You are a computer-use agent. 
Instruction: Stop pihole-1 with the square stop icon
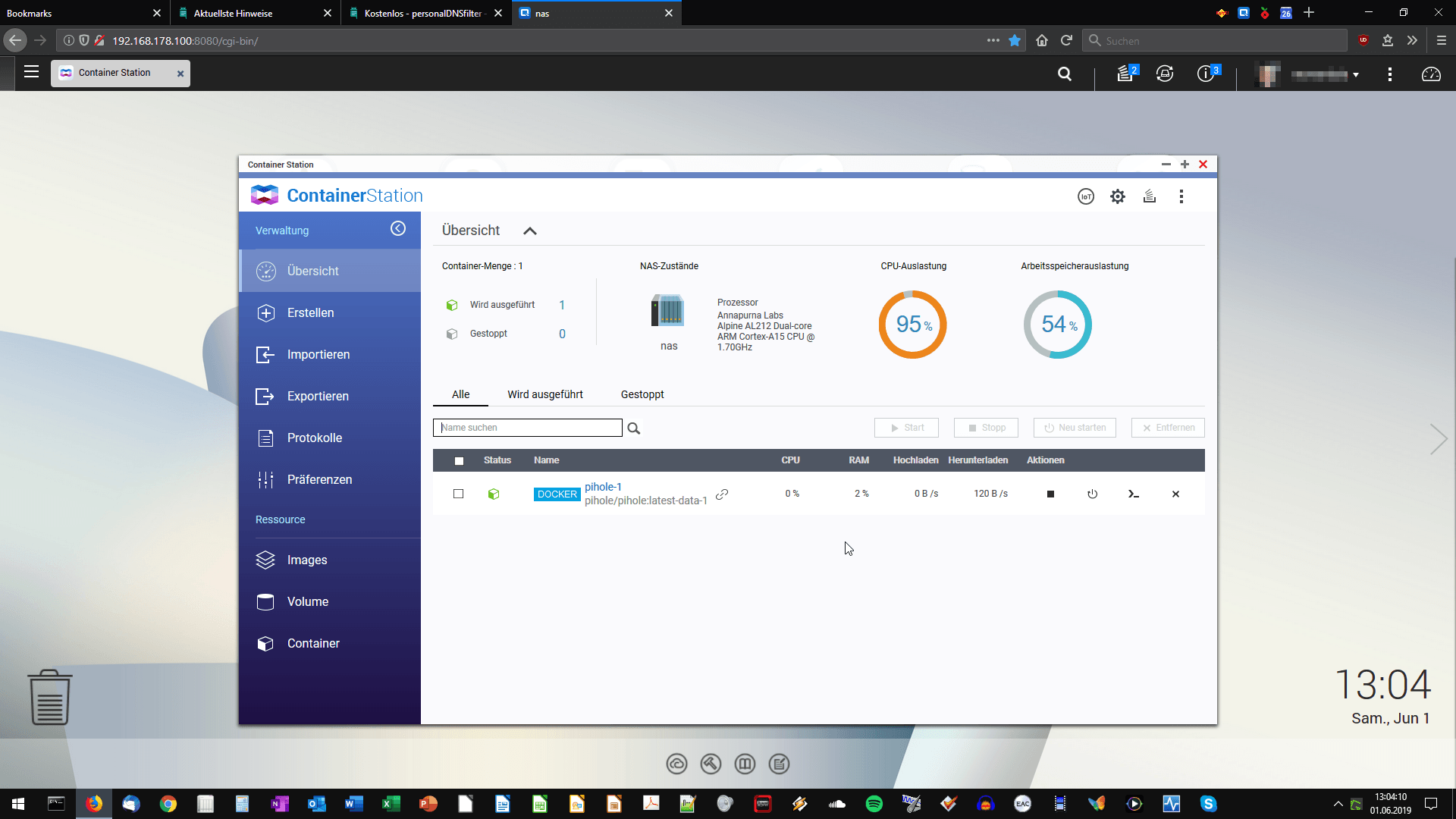(1050, 494)
